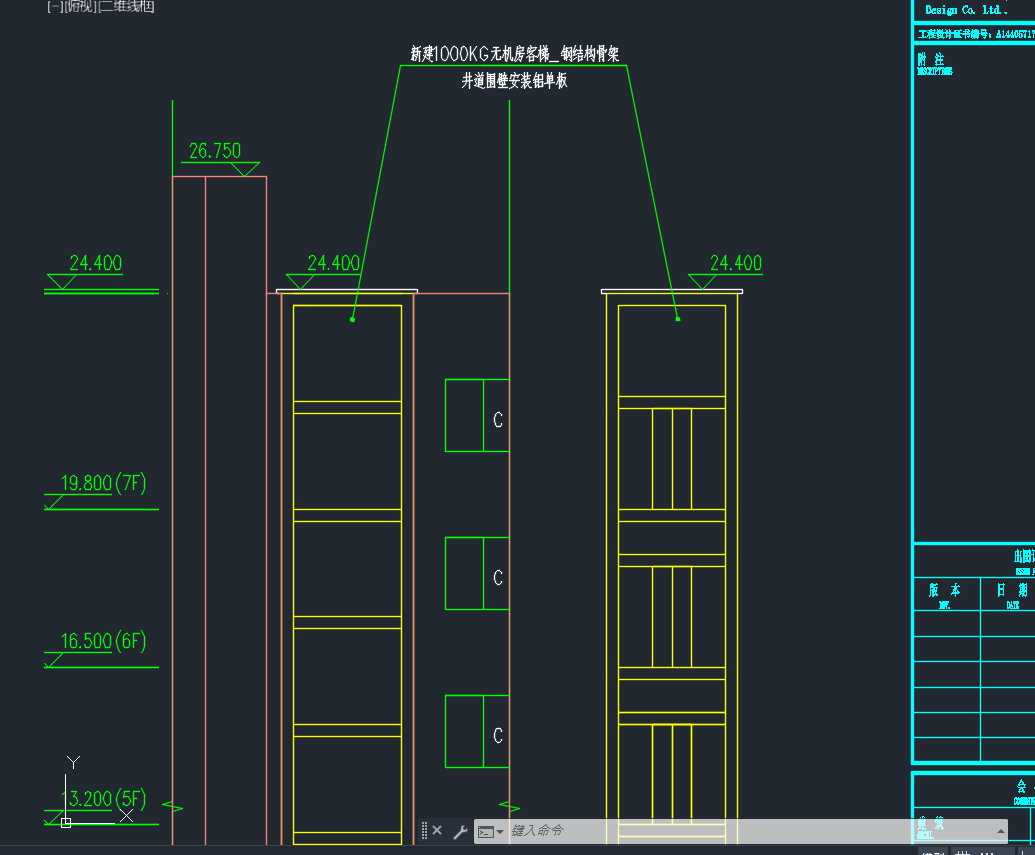Select the 26.750 elevation label
Viewport: 1035px width, 855px height.
pyautogui.click(x=215, y=151)
